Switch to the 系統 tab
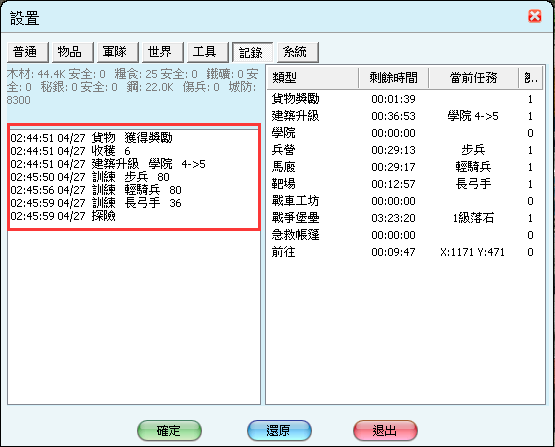The image size is (555, 447). point(298,52)
